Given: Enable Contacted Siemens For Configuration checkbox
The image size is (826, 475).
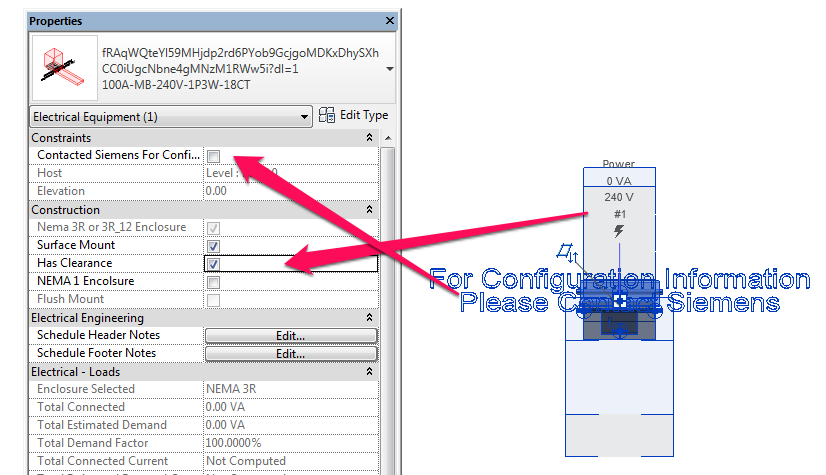Looking at the screenshot, I should [213, 156].
